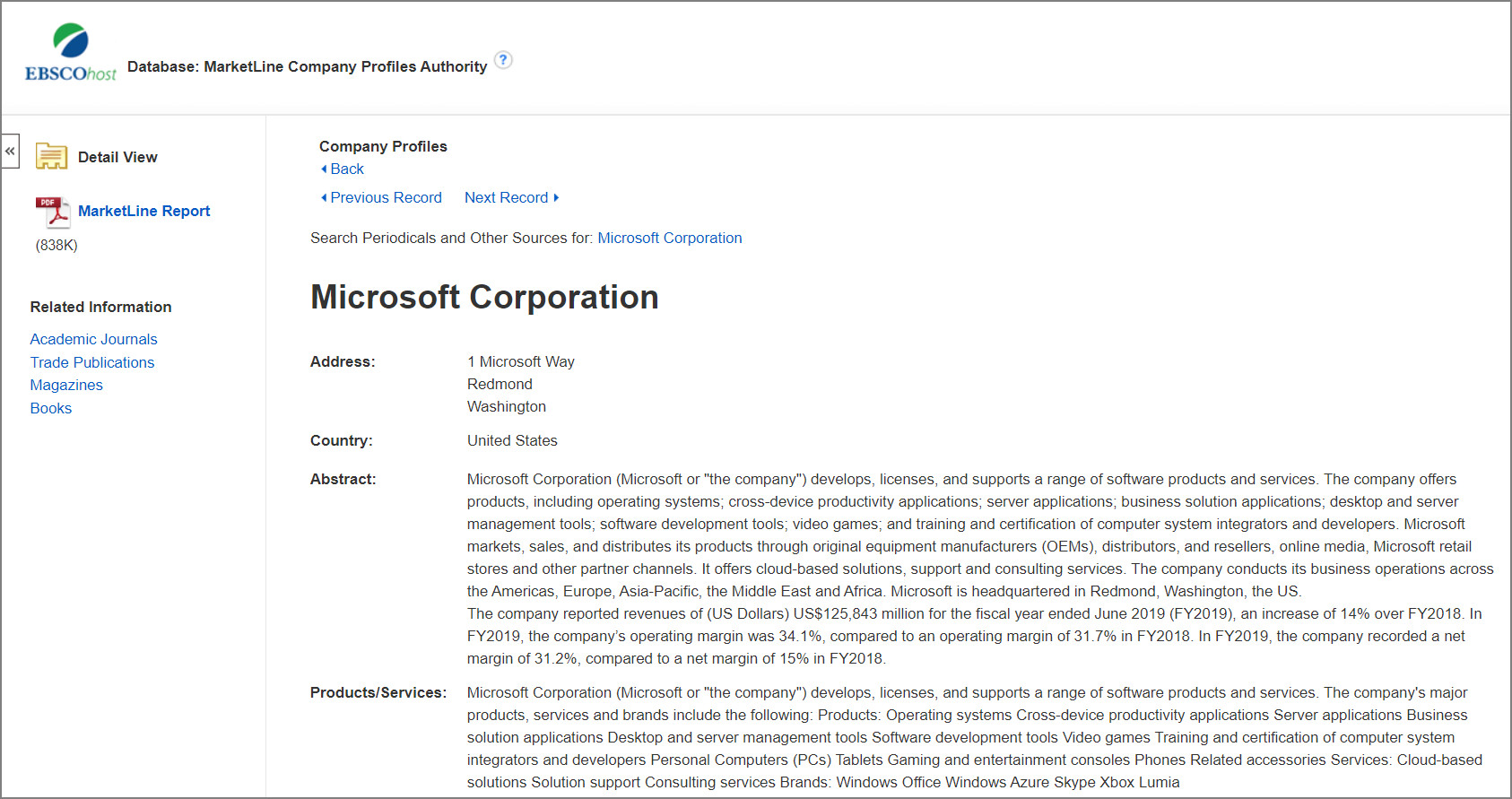Click the Microsoft Corporation page heading

tap(484, 297)
